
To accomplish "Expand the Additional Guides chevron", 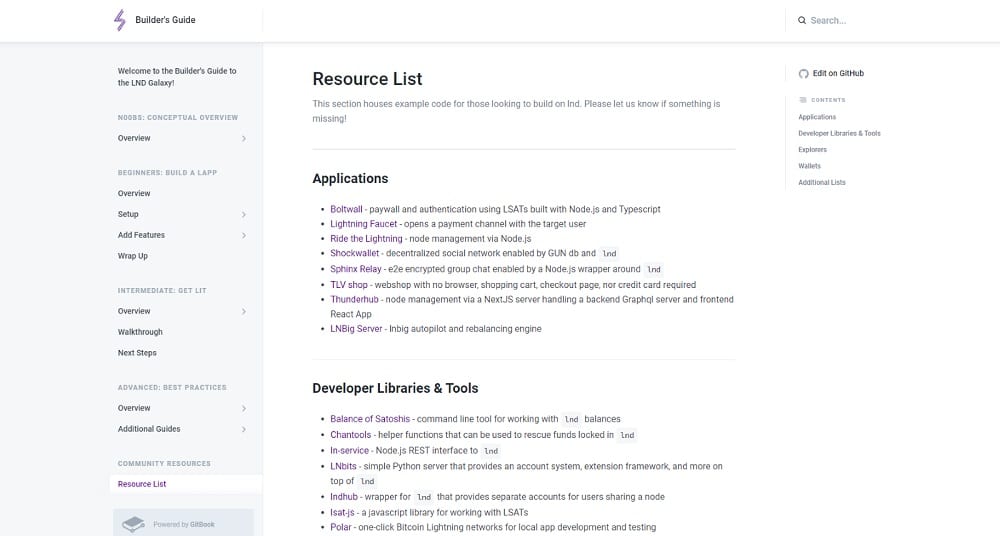I will pyautogui.click(x=244, y=429).
